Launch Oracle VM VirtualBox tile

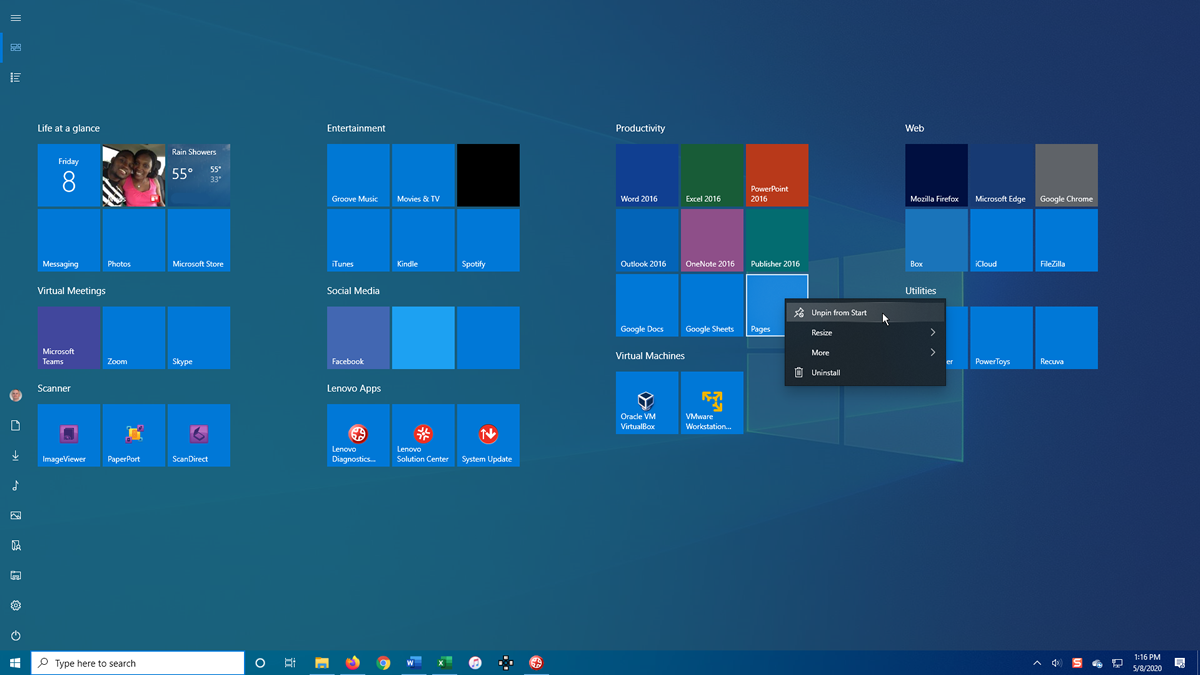(647, 403)
